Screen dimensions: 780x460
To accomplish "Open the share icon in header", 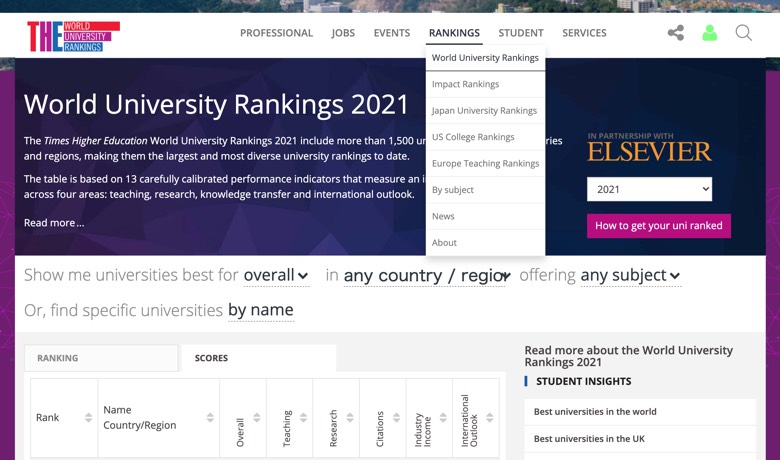I will click(676, 33).
